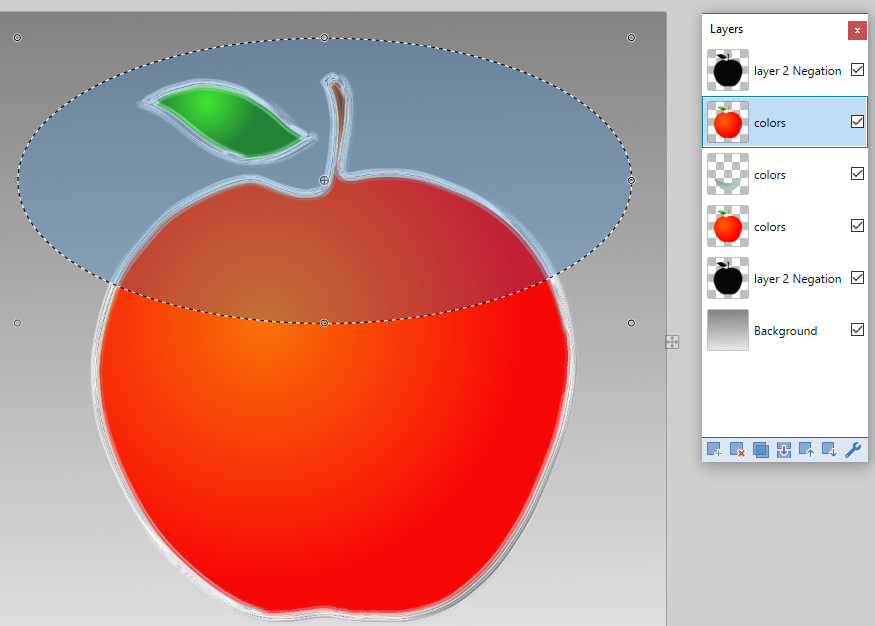875x626 pixels.
Task: Click 'layer 2 Negation' name just above Background
Action: [797, 279]
